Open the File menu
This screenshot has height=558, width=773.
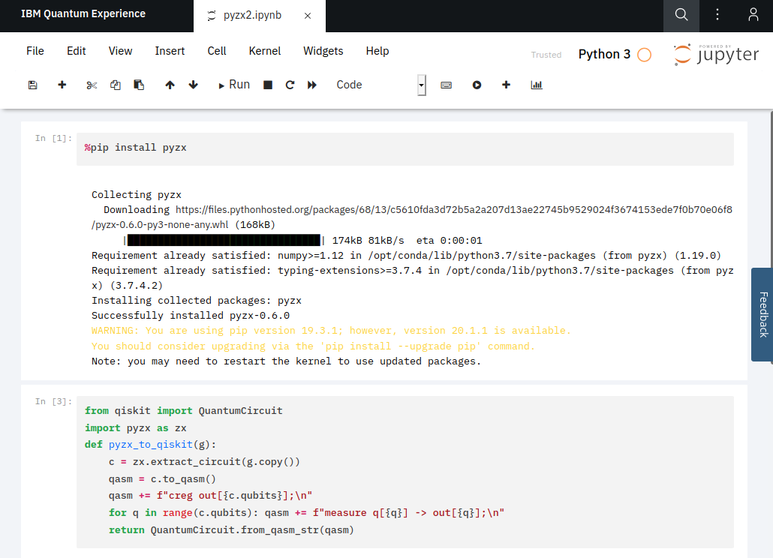(35, 51)
